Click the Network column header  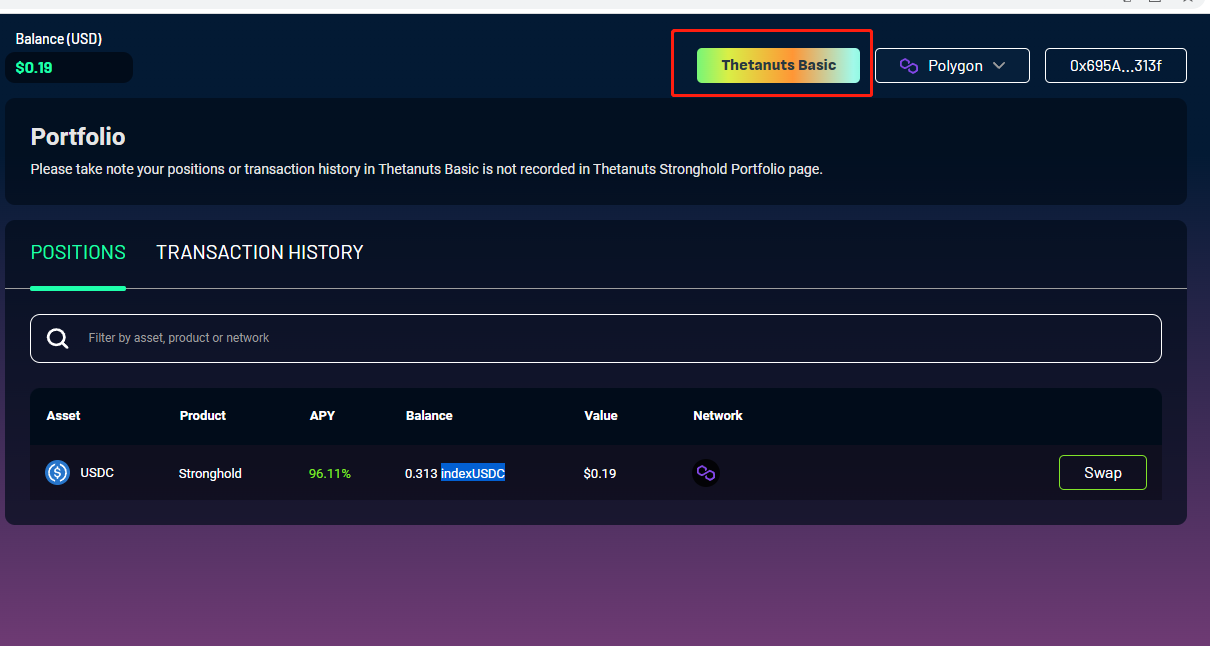(718, 415)
